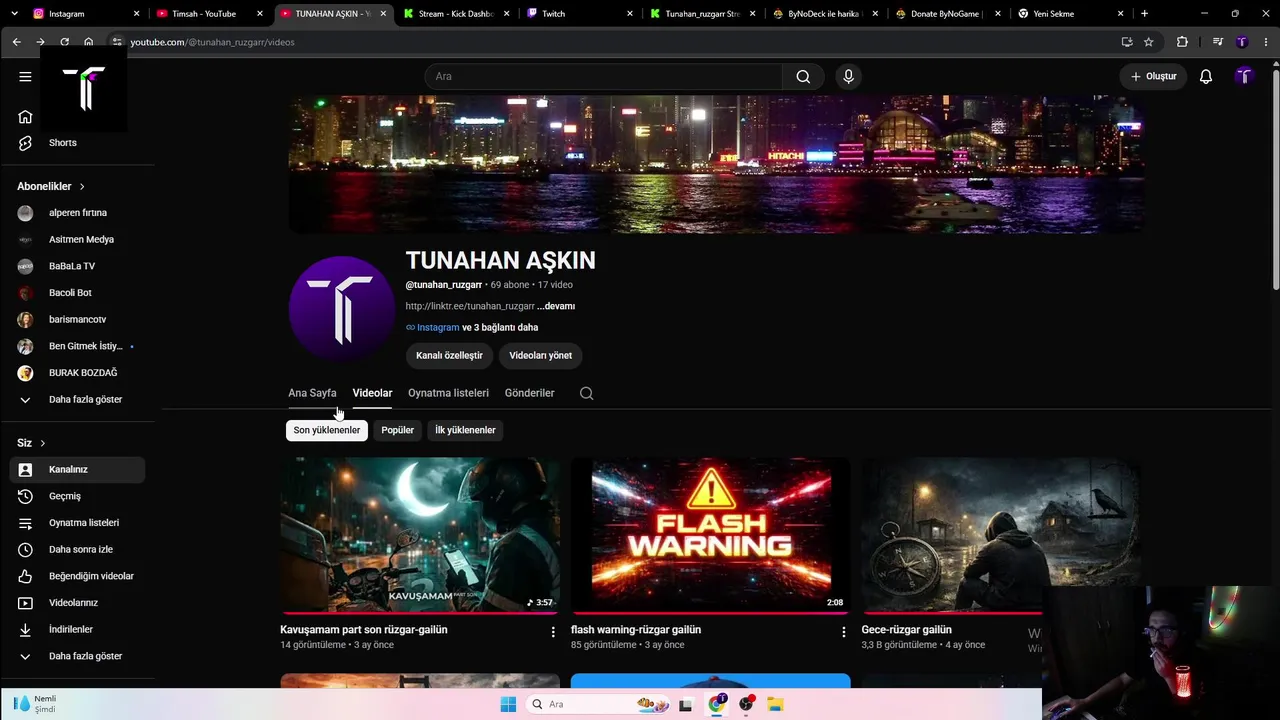Open the Gece-rüzgar gailün video thumbnail
The image size is (1280, 720).
pyautogui.click(x=1001, y=535)
